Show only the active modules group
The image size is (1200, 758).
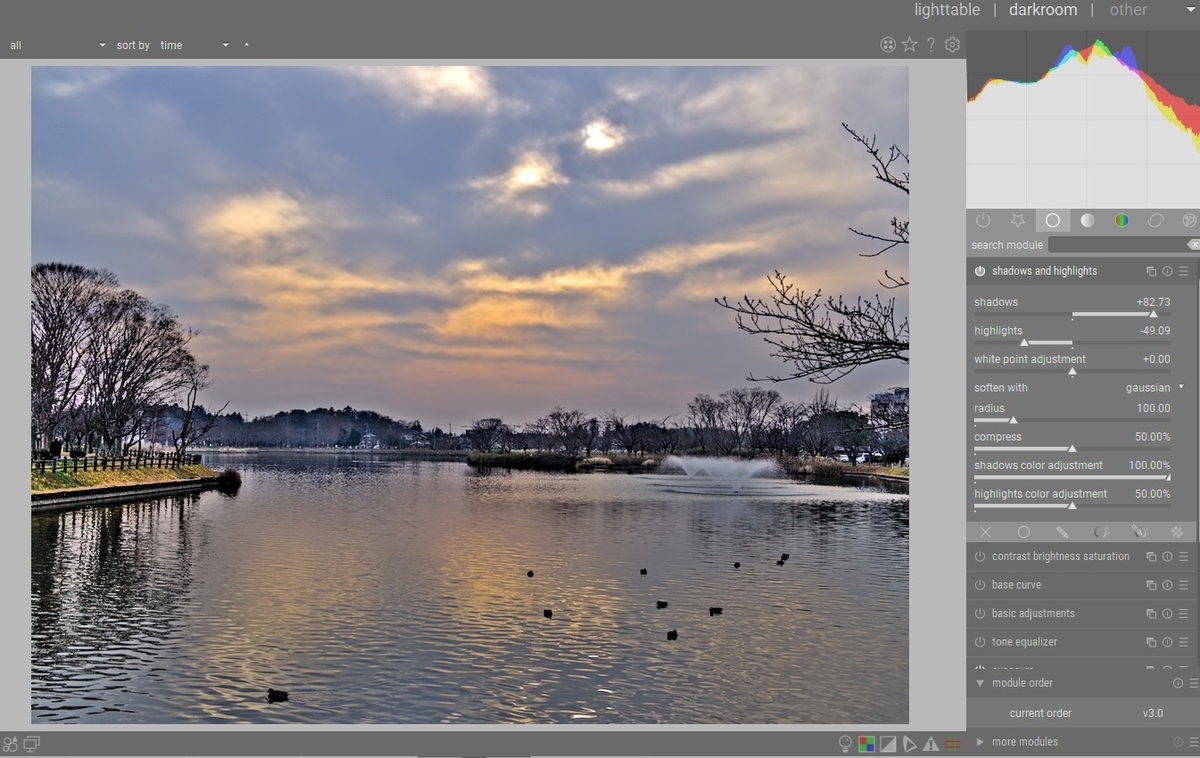tap(983, 220)
